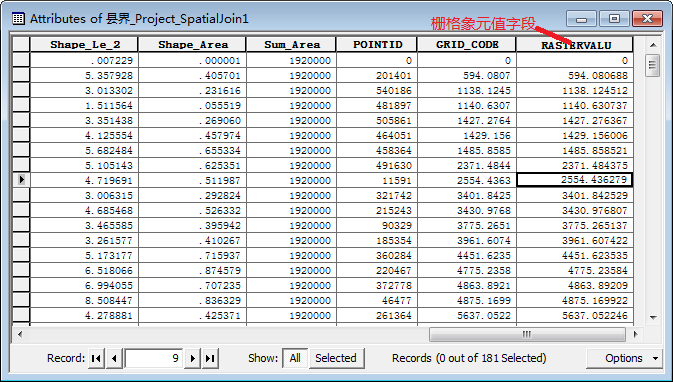Close the Attributes table window
Viewport: 673px width, 382px height.
[647, 19]
